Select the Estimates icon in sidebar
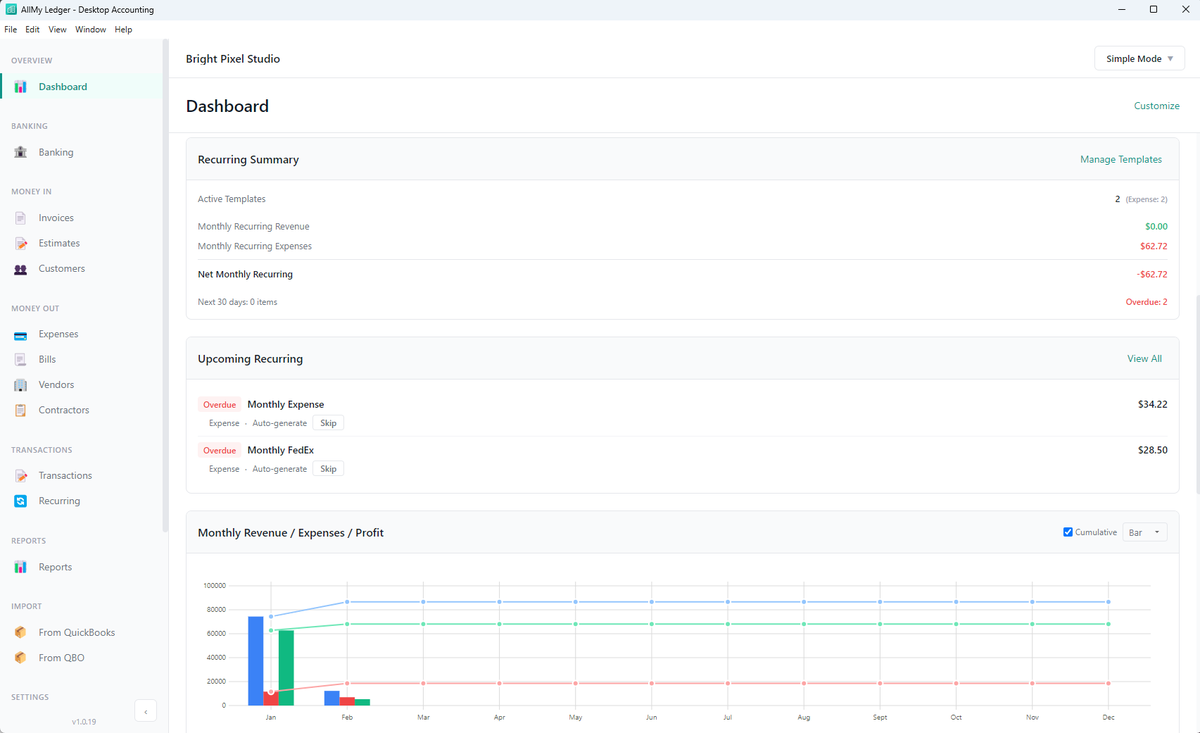1200x733 pixels. (20, 243)
